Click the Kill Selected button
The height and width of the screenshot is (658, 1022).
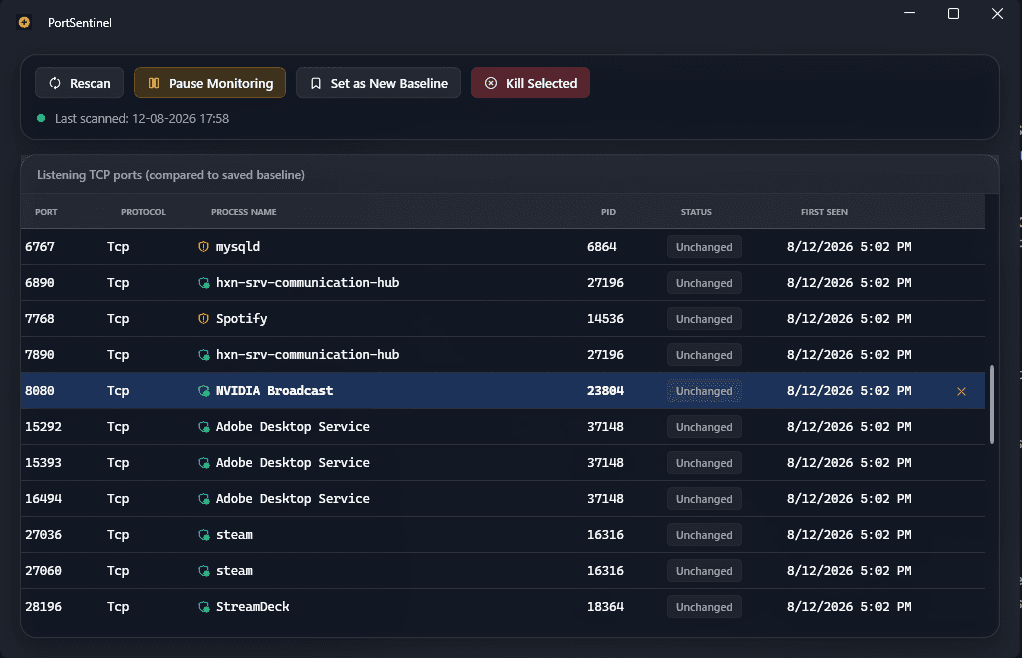(531, 83)
